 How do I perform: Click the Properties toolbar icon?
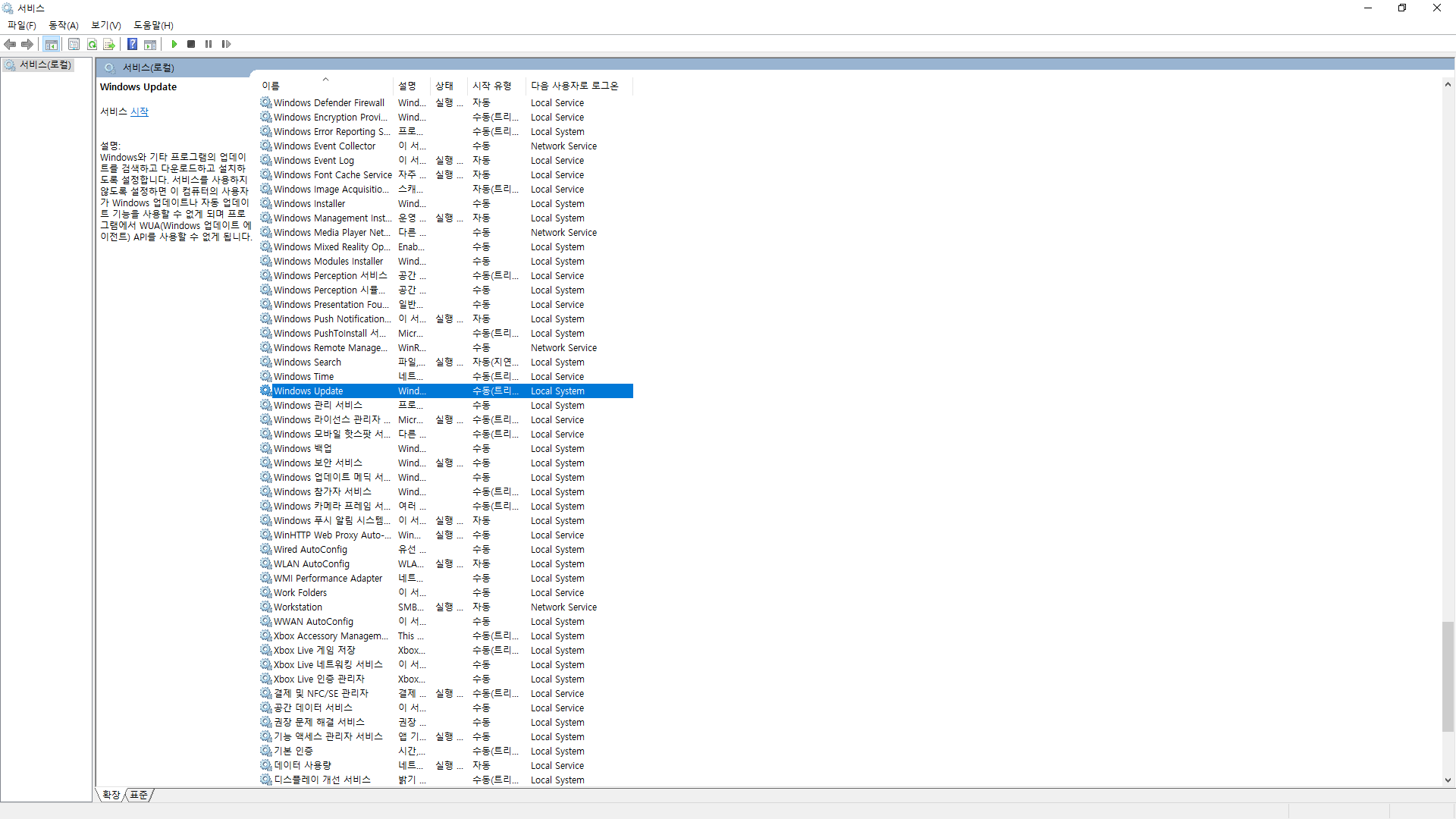coord(74,44)
